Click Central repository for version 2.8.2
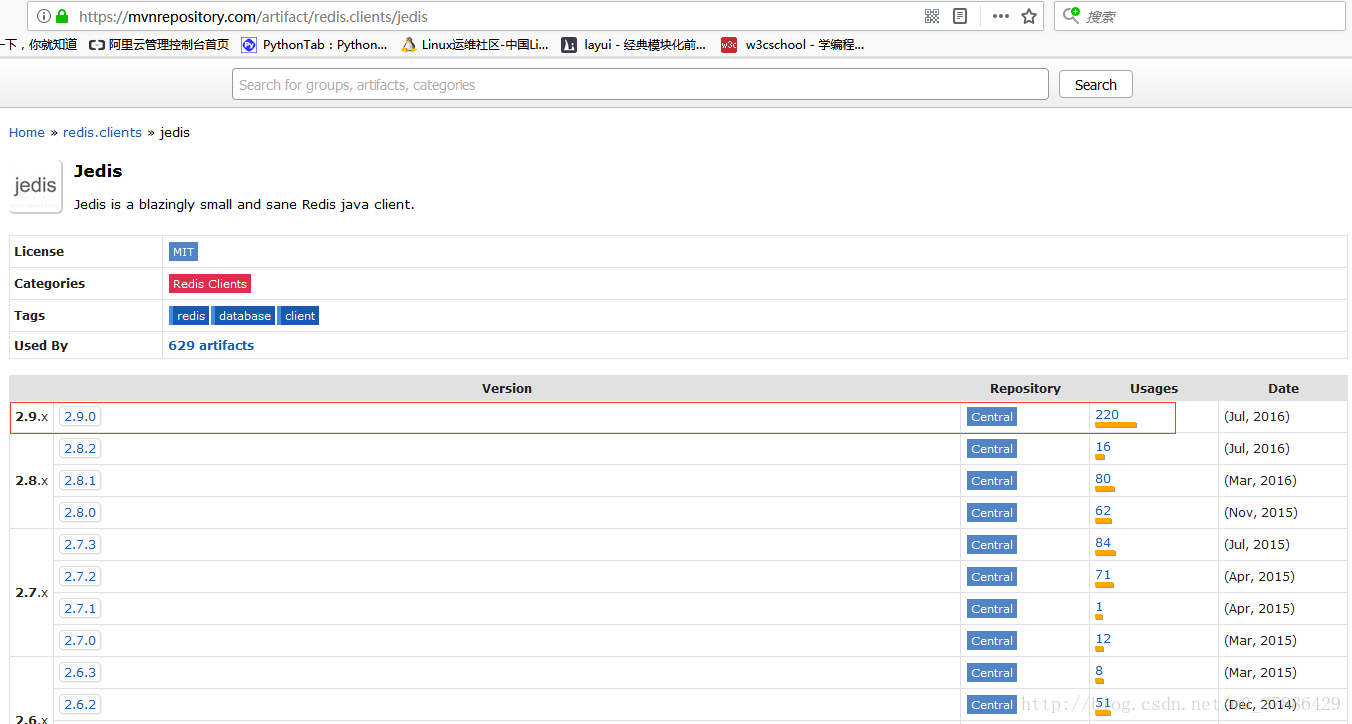Viewport: 1352px width, 724px height. pyautogui.click(x=992, y=449)
